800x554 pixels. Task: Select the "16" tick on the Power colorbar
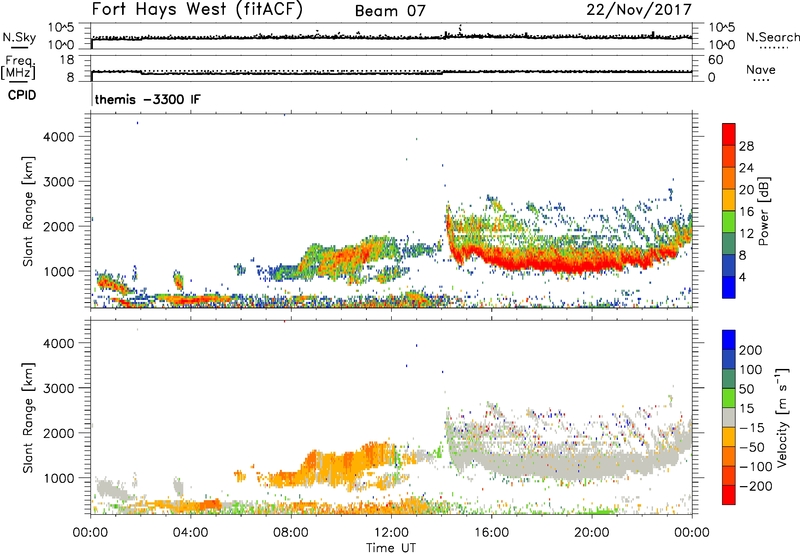point(746,211)
